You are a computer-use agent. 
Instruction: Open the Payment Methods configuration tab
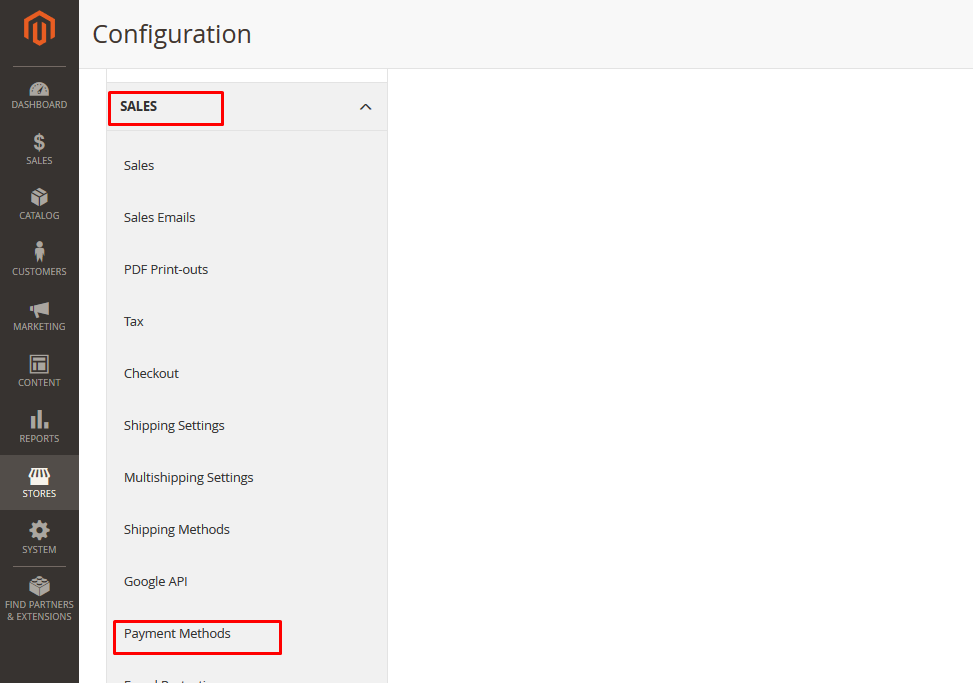click(x=177, y=634)
